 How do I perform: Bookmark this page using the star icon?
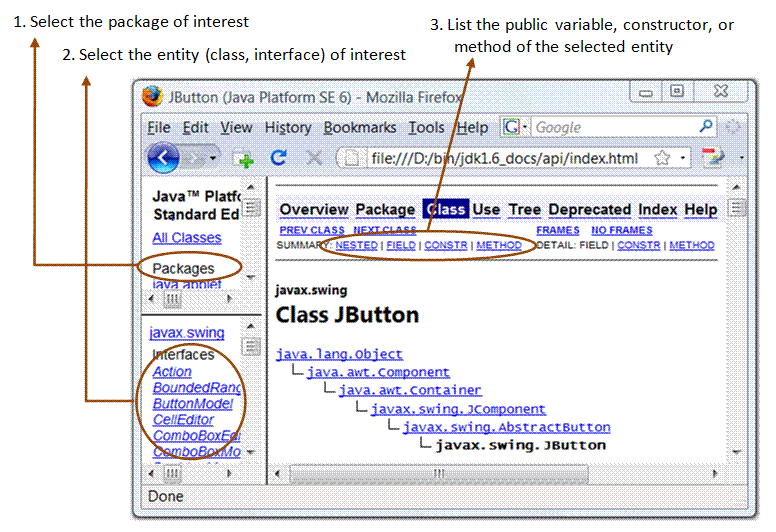[x=661, y=158]
